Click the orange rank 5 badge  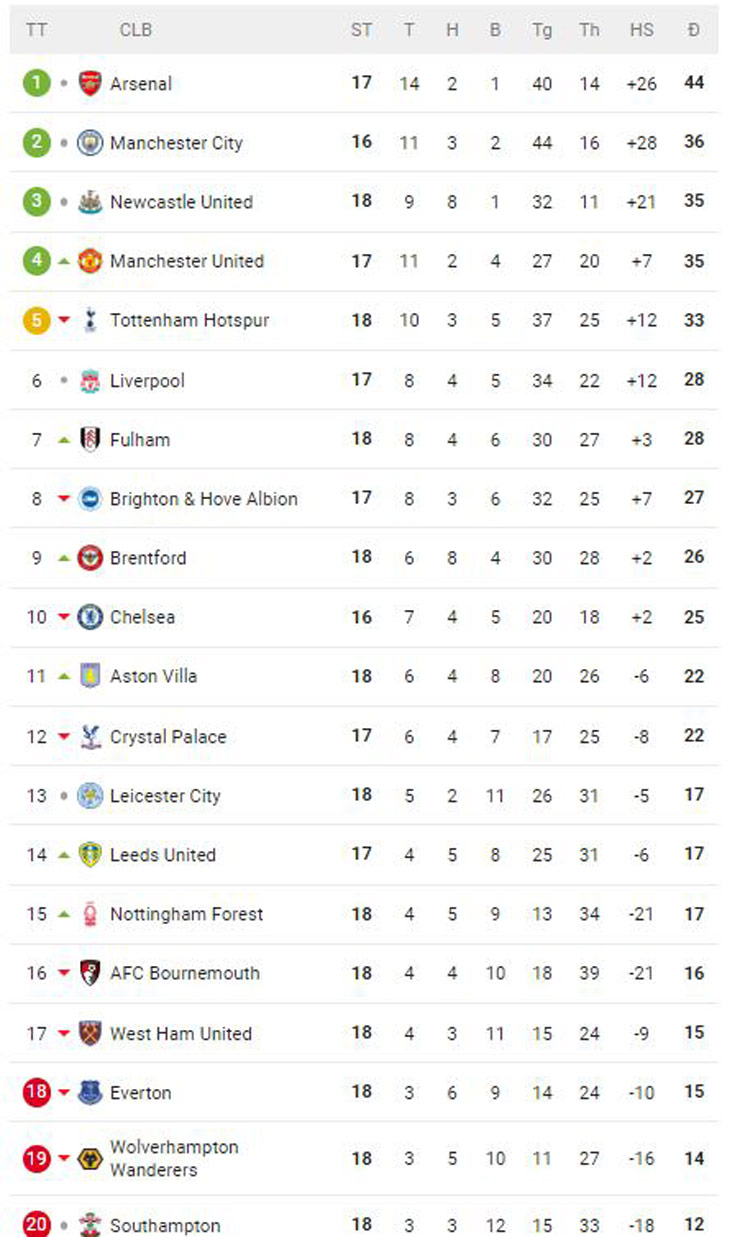click(x=36, y=320)
